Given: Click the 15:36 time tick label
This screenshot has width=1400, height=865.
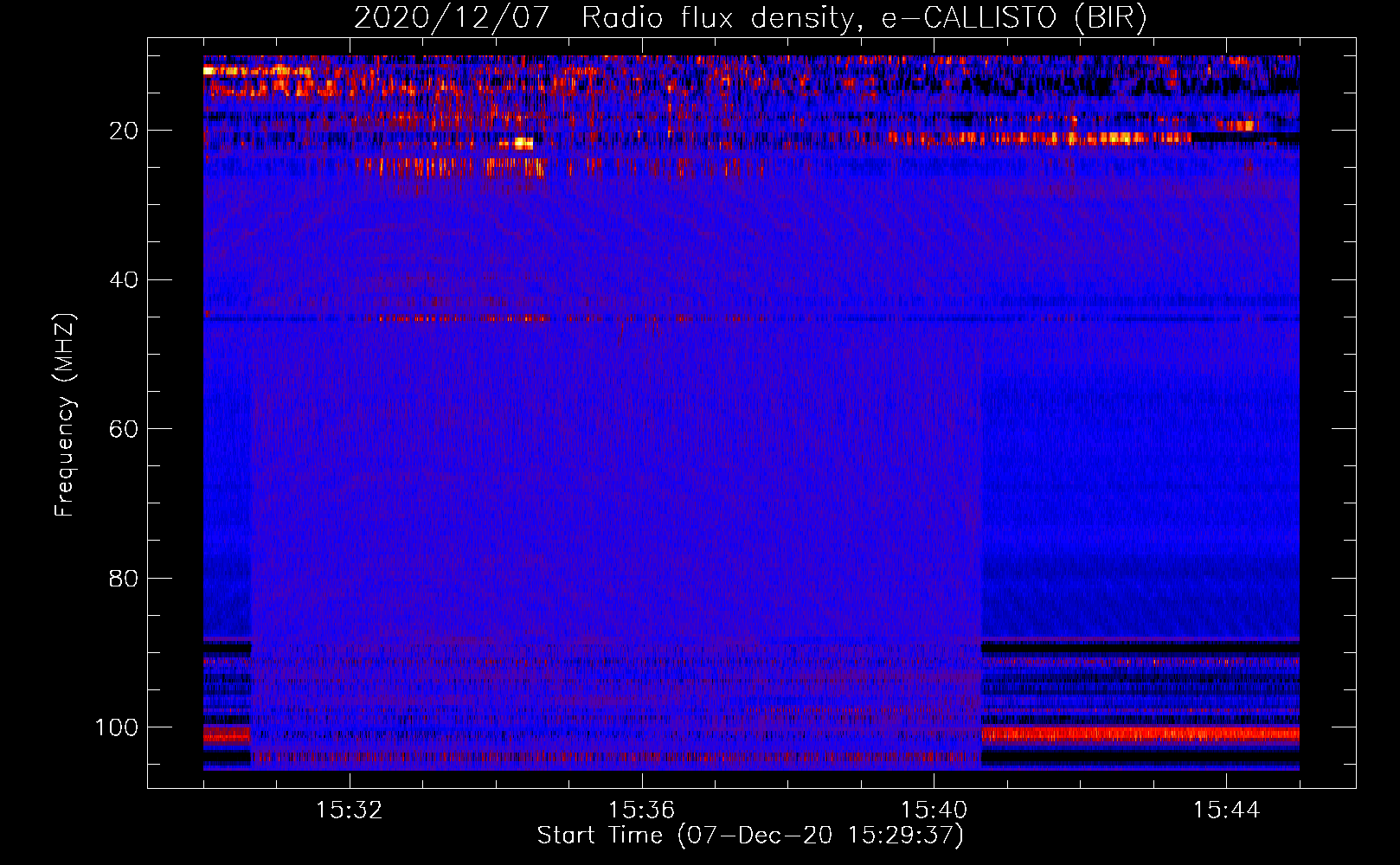Looking at the screenshot, I should [x=641, y=811].
